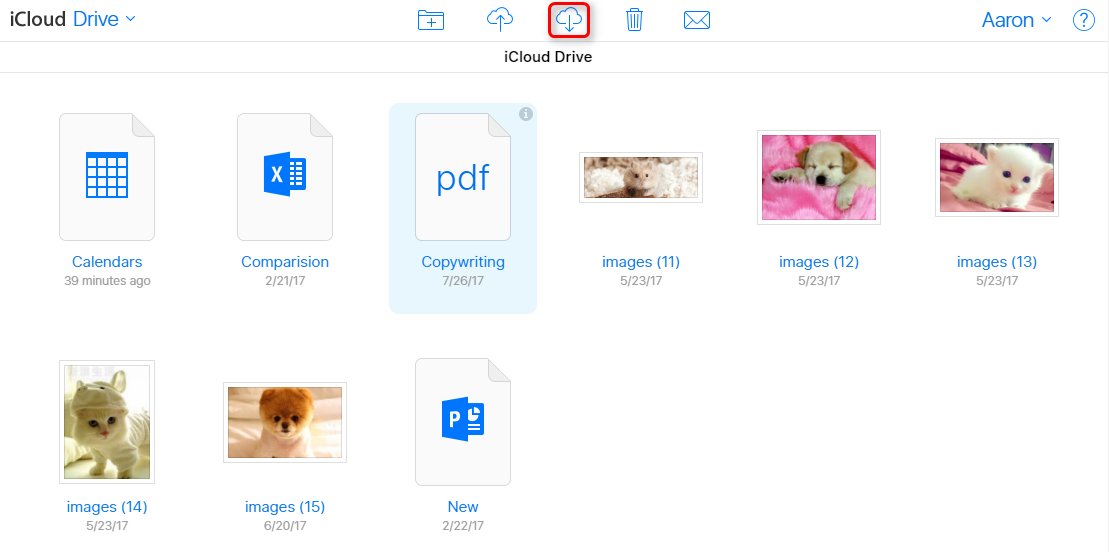Viewport: 1109px width, 552px height.
Task: Select the images (15) Pomeranian dog thumbnail
Action: click(285, 422)
